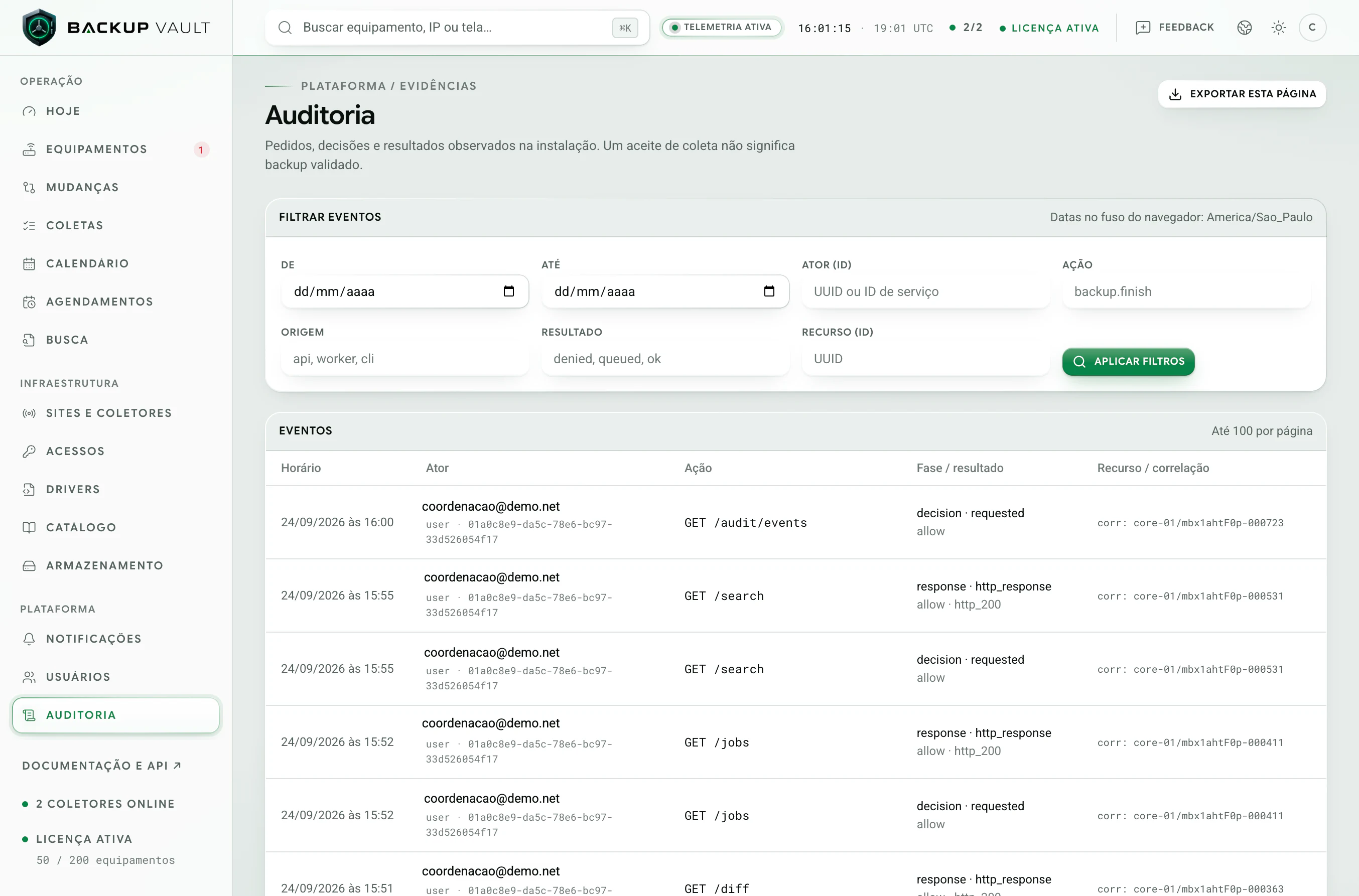Viewport: 1359px width, 896px height.
Task: Click Aplicar Filtros button
Action: (1128, 362)
